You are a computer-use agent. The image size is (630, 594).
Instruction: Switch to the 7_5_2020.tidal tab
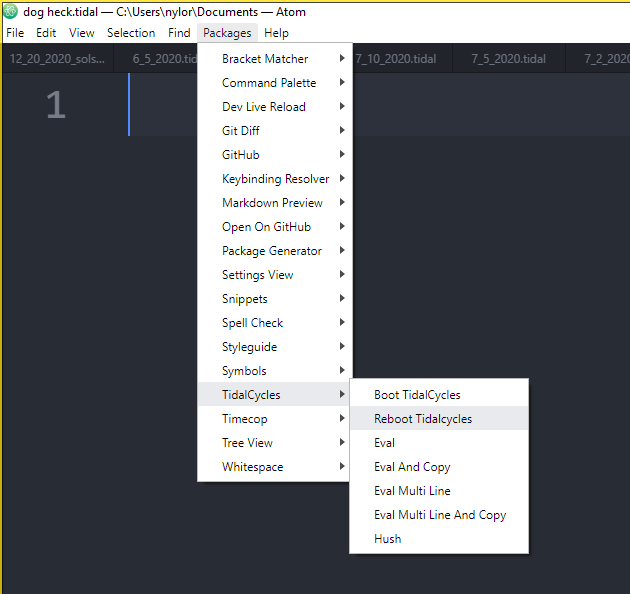point(509,59)
